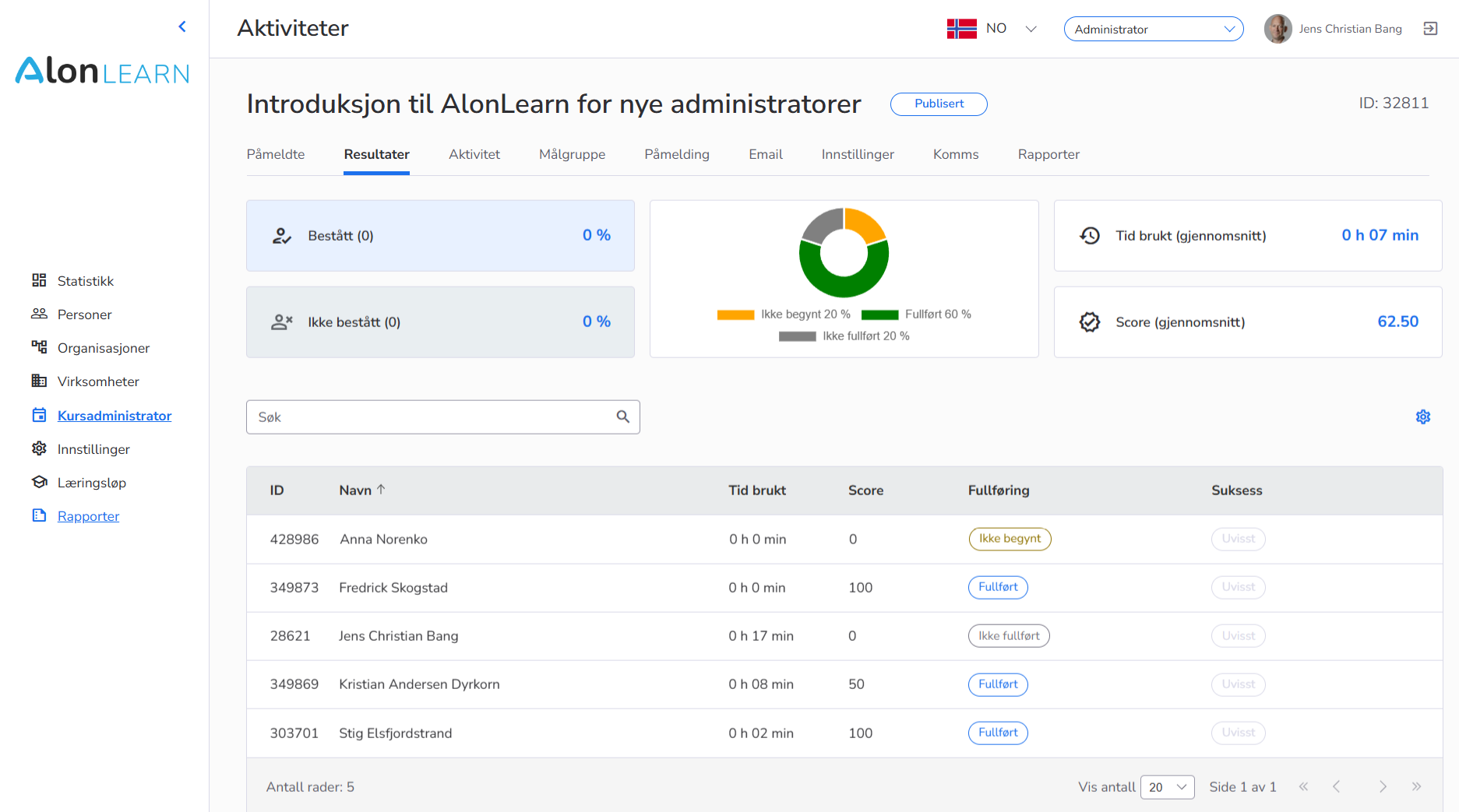Go to the first page with double-left arrows
This screenshot has height=812, width=1459.
point(1303,786)
